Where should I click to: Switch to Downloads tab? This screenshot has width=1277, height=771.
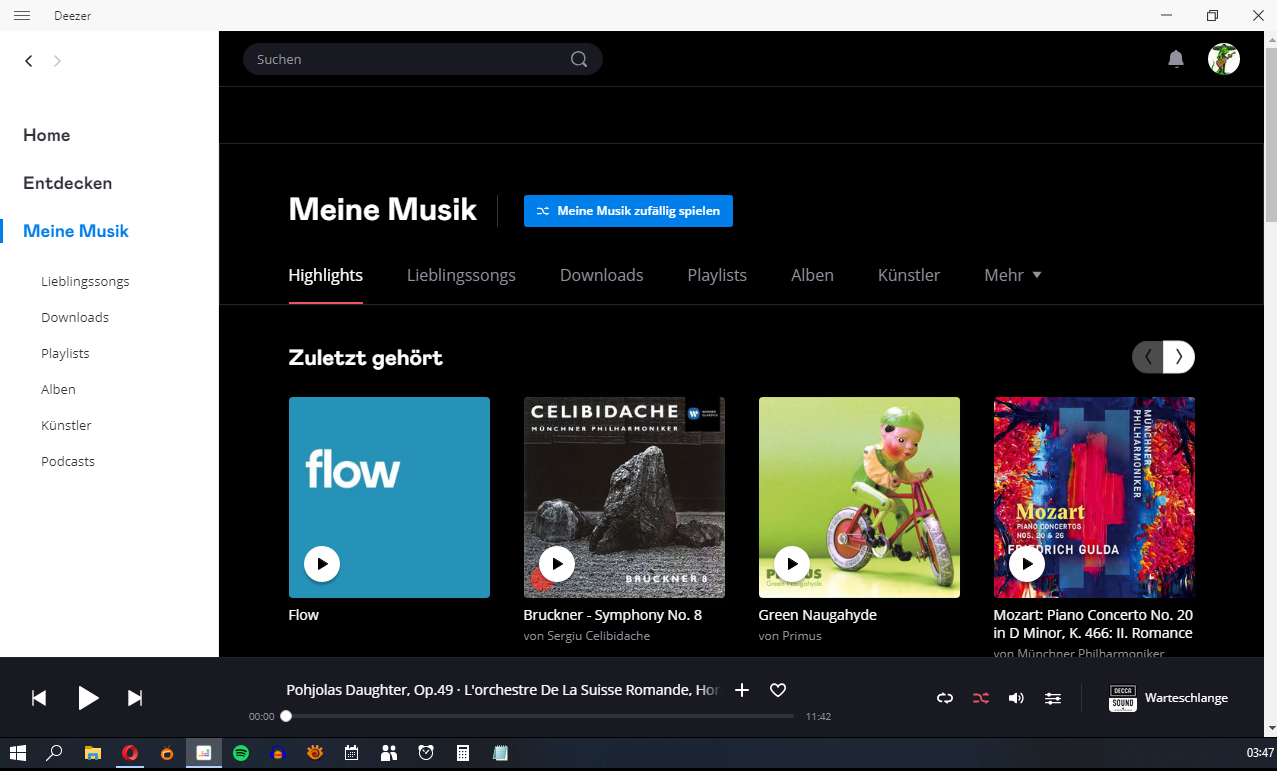pyautogui.click(x=601, y=275)
